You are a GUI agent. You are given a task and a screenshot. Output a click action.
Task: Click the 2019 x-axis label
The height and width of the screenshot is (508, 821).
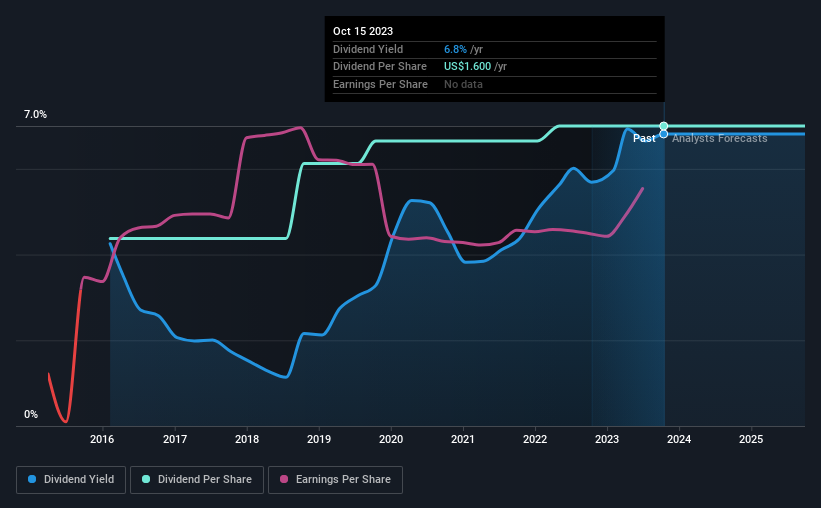(x=319, y=439)
